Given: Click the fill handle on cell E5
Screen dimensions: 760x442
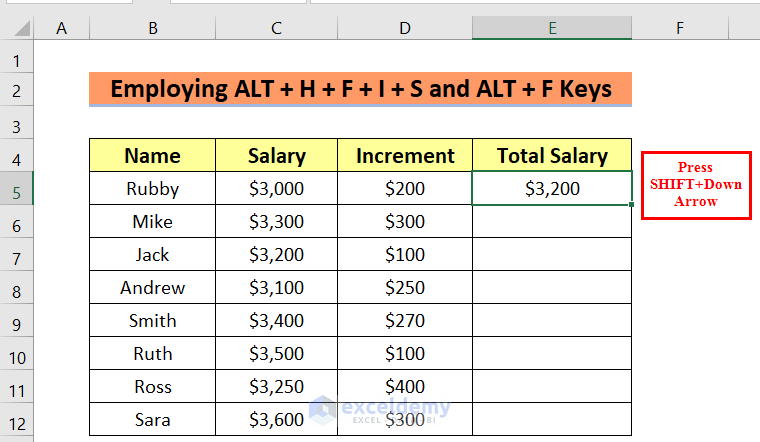Looking at the screenshot, I should click(x=632, y=204).
